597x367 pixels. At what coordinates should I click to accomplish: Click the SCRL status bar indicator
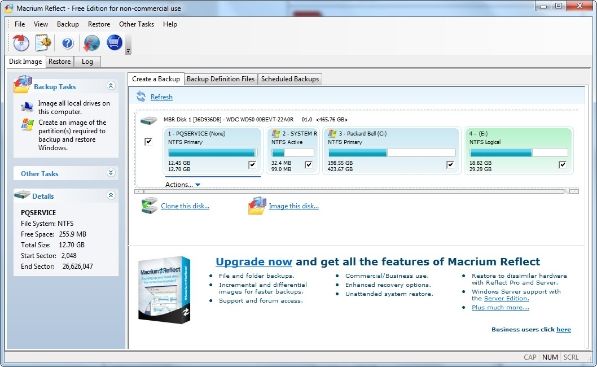coord(571,357)
